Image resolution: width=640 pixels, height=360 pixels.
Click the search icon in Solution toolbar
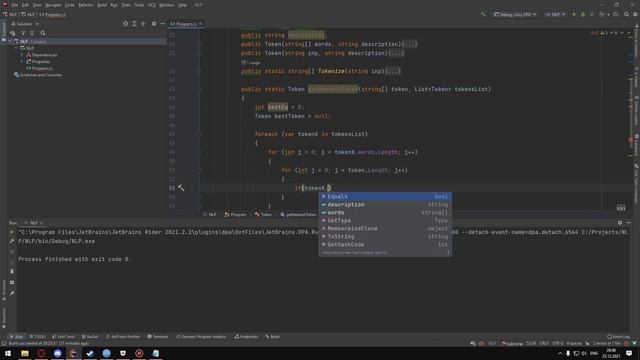(x=43, y=33)
